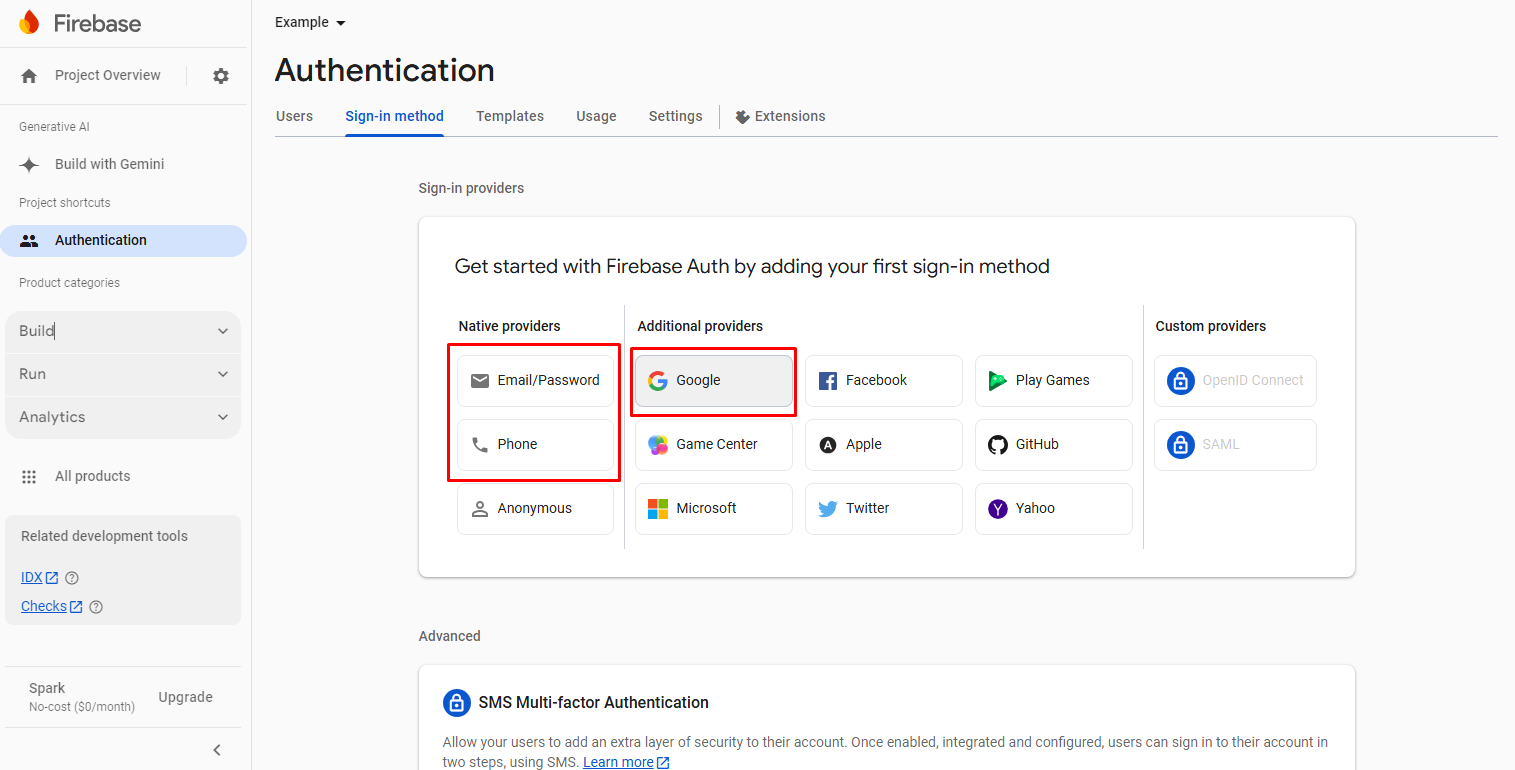Open the IDX link

point(40,578)
